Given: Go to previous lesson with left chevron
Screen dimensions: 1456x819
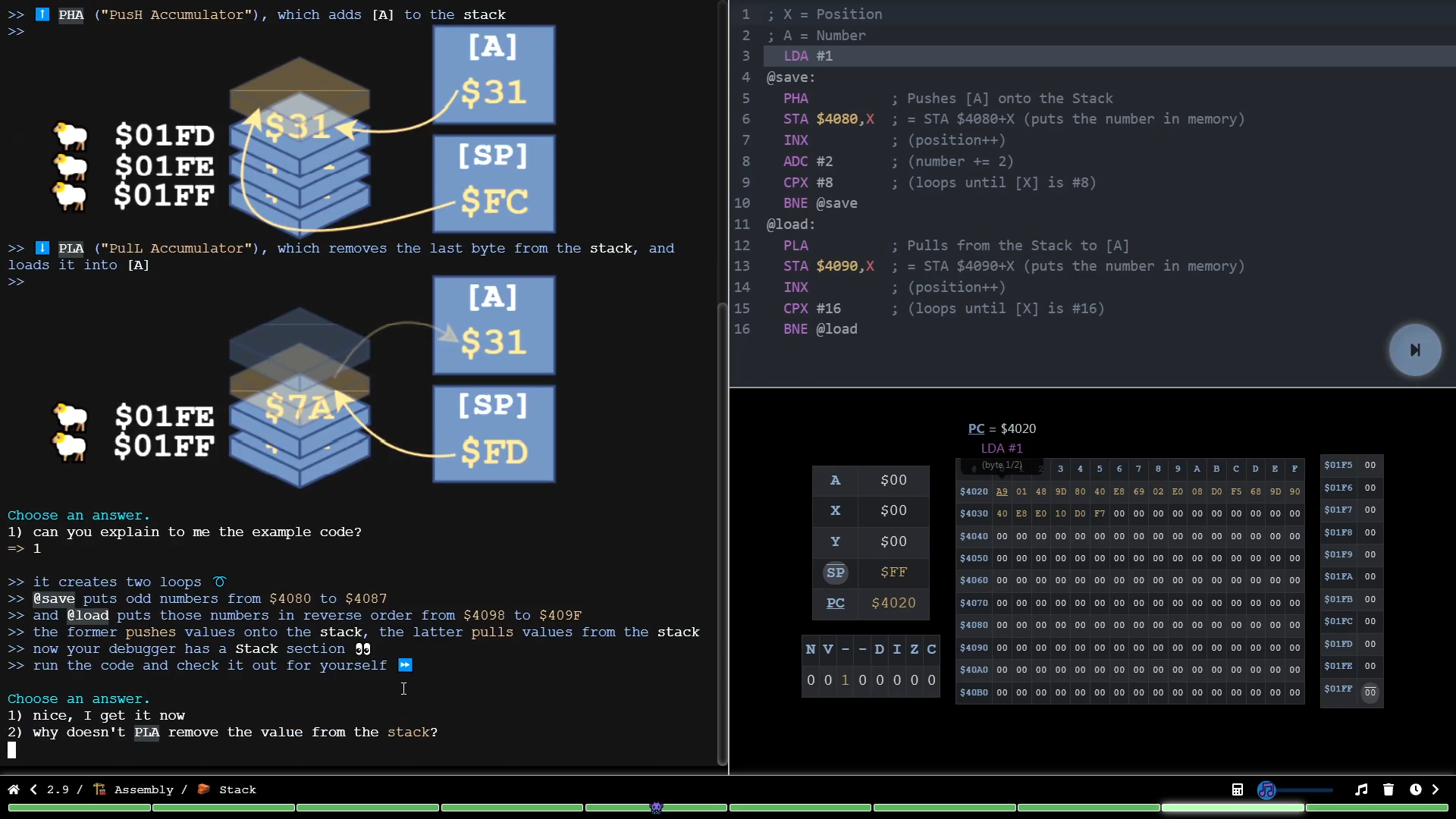Looking at the screenshot, I should (33, 789).
